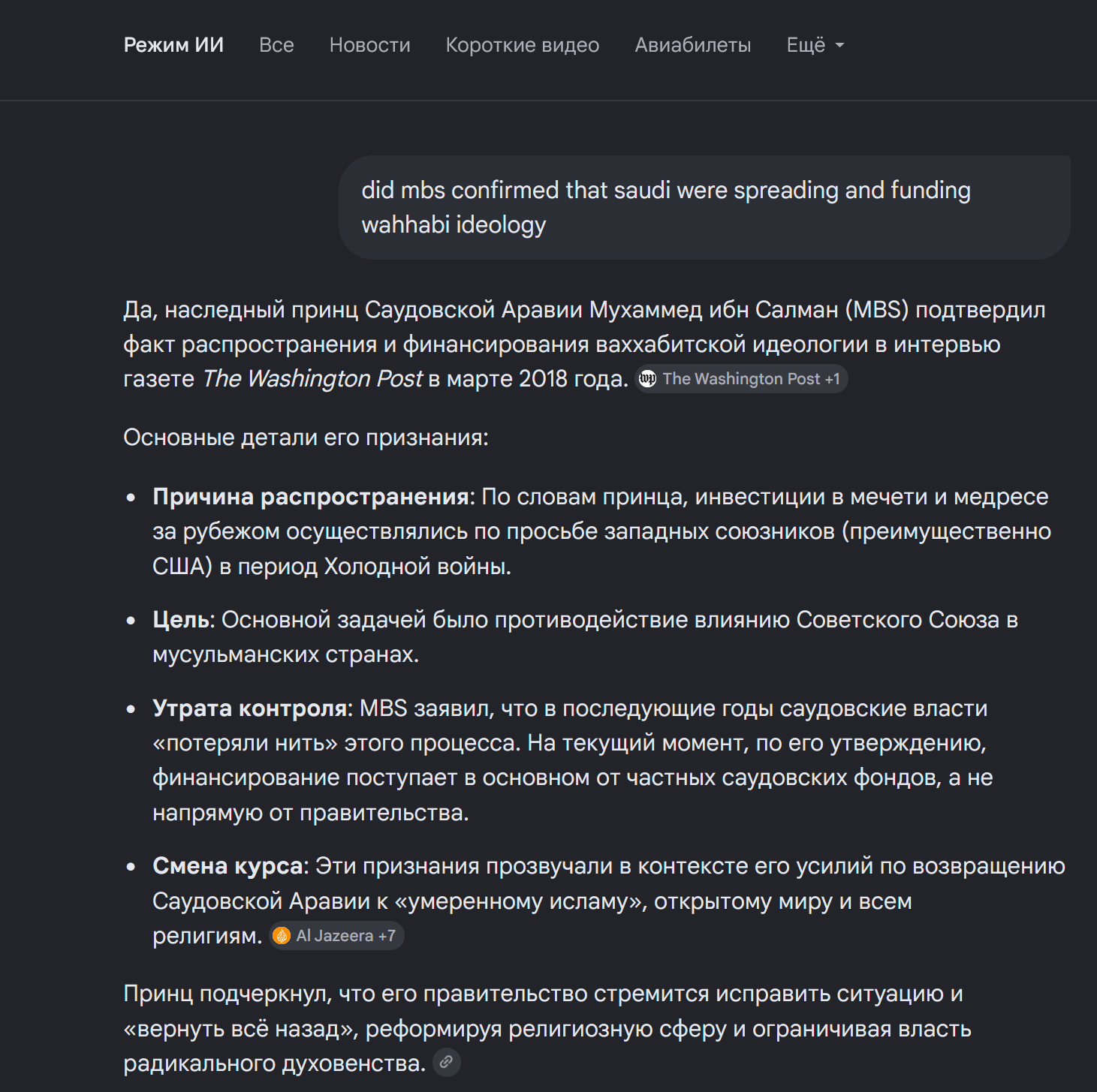Click the bold Утрата контроля heading
Screen dimensions: 1097x1092
(x=251, y=708)
